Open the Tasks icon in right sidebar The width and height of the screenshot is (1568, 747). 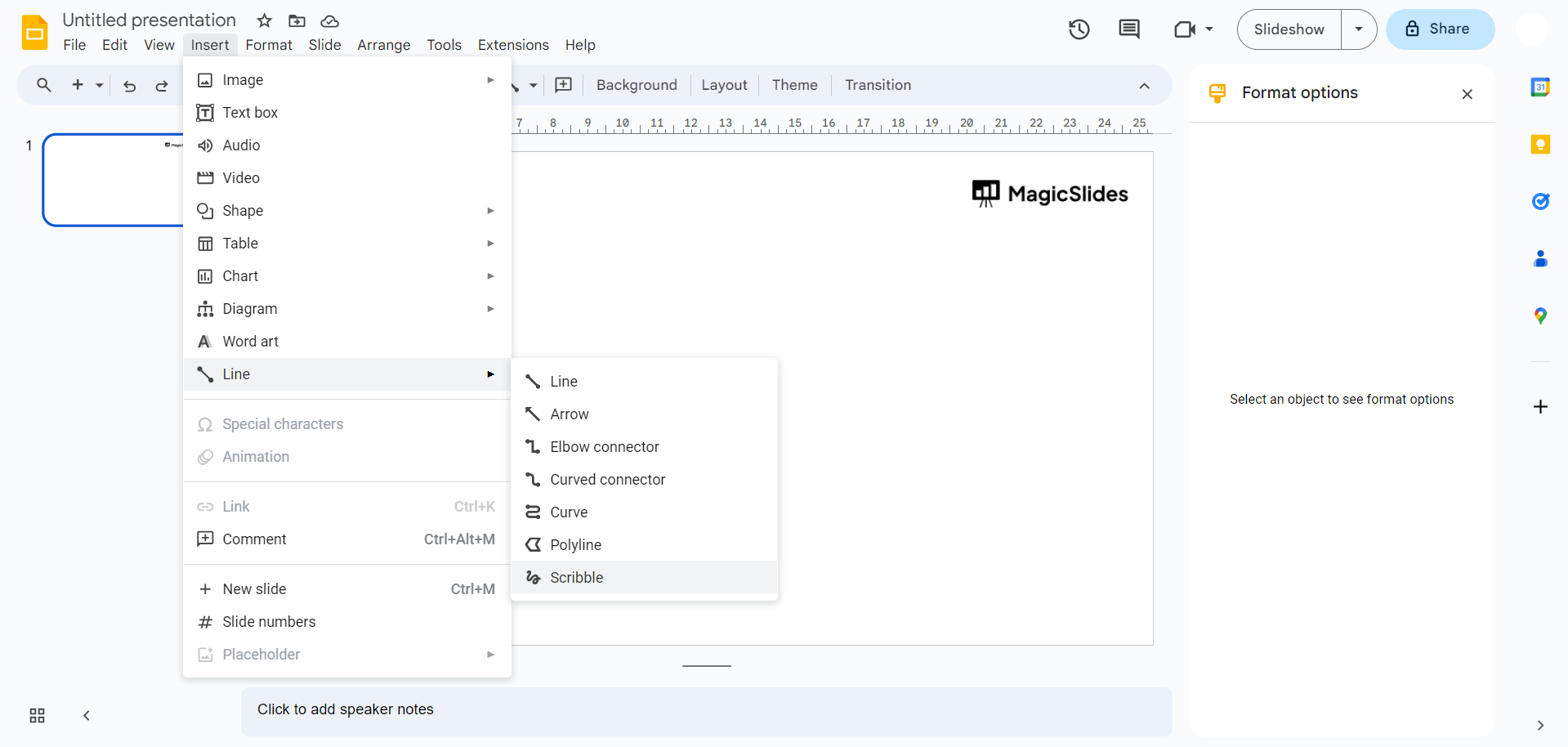tap(1541, 201)
